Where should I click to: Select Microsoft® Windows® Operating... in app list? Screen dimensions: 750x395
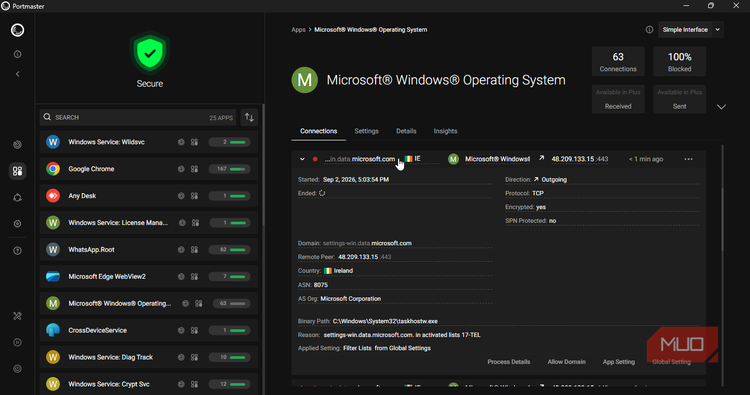pos(149,303)
